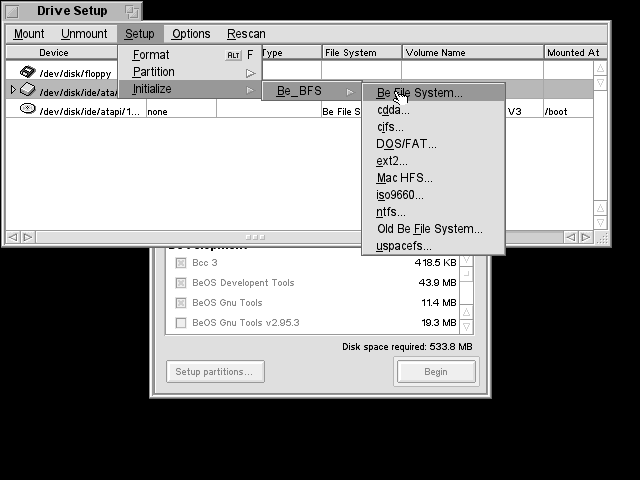Click the Mounted At column header
Screen dimensions: 640x480
click(576, 53)
